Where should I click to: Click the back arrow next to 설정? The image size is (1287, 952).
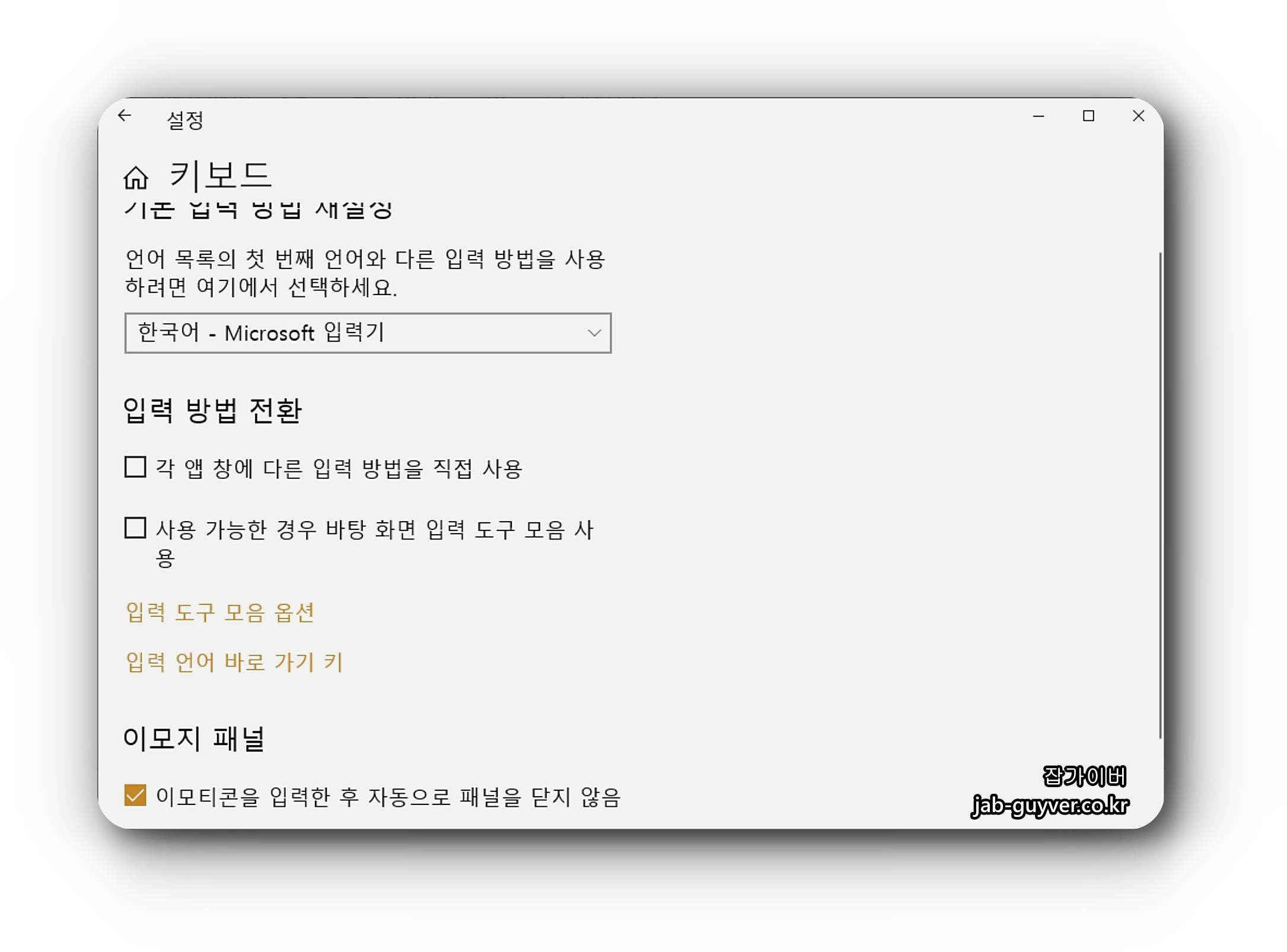[x=124, y=116]
